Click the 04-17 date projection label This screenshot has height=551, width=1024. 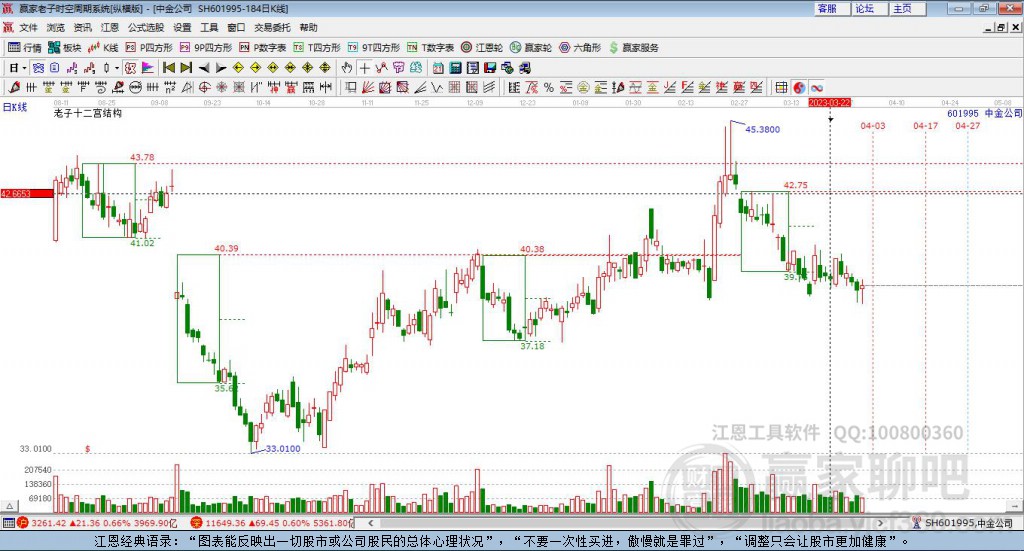click(925, 125)
